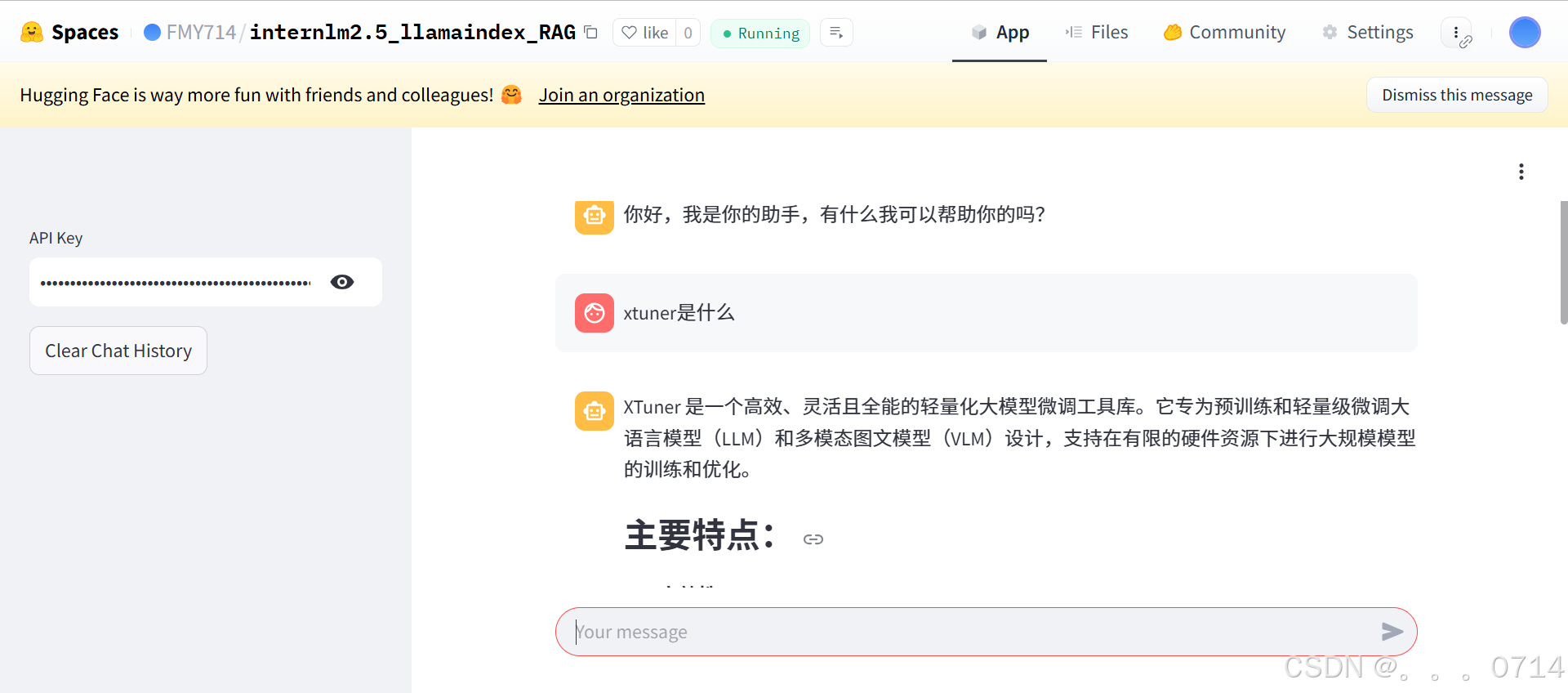Open the Community tab
Screen dimensions: 1568x693
pos(1224,32)
